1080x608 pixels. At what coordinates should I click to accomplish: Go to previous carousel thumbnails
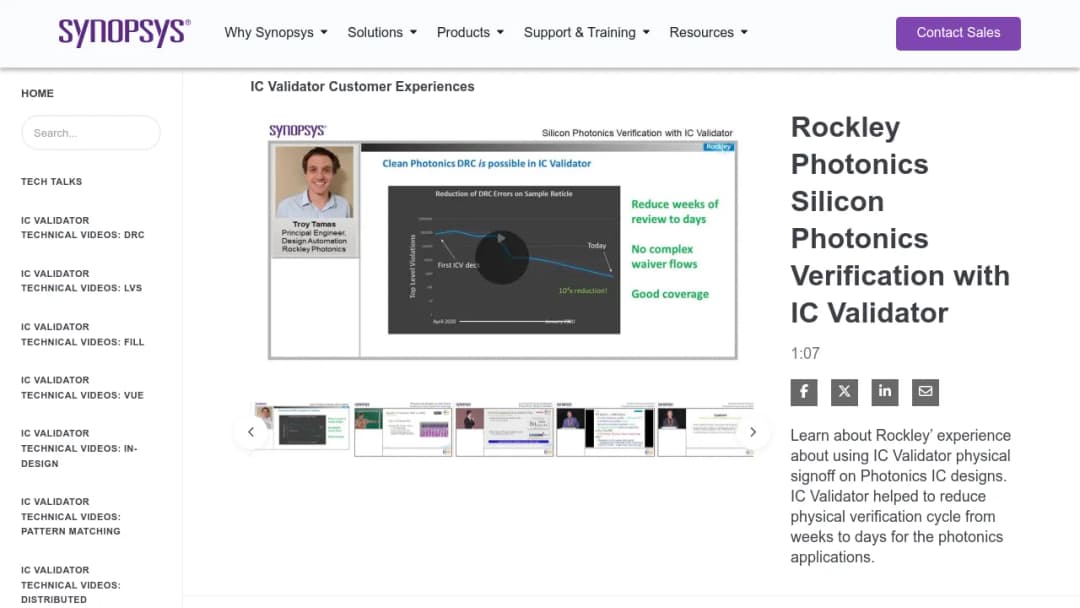pos(251,432)
